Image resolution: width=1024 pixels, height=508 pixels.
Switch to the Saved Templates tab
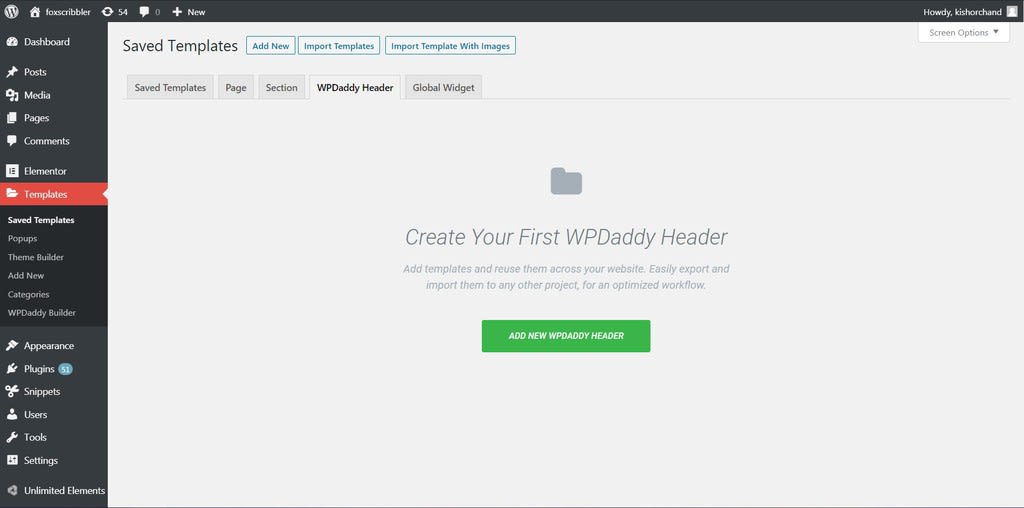pos(170,87)
